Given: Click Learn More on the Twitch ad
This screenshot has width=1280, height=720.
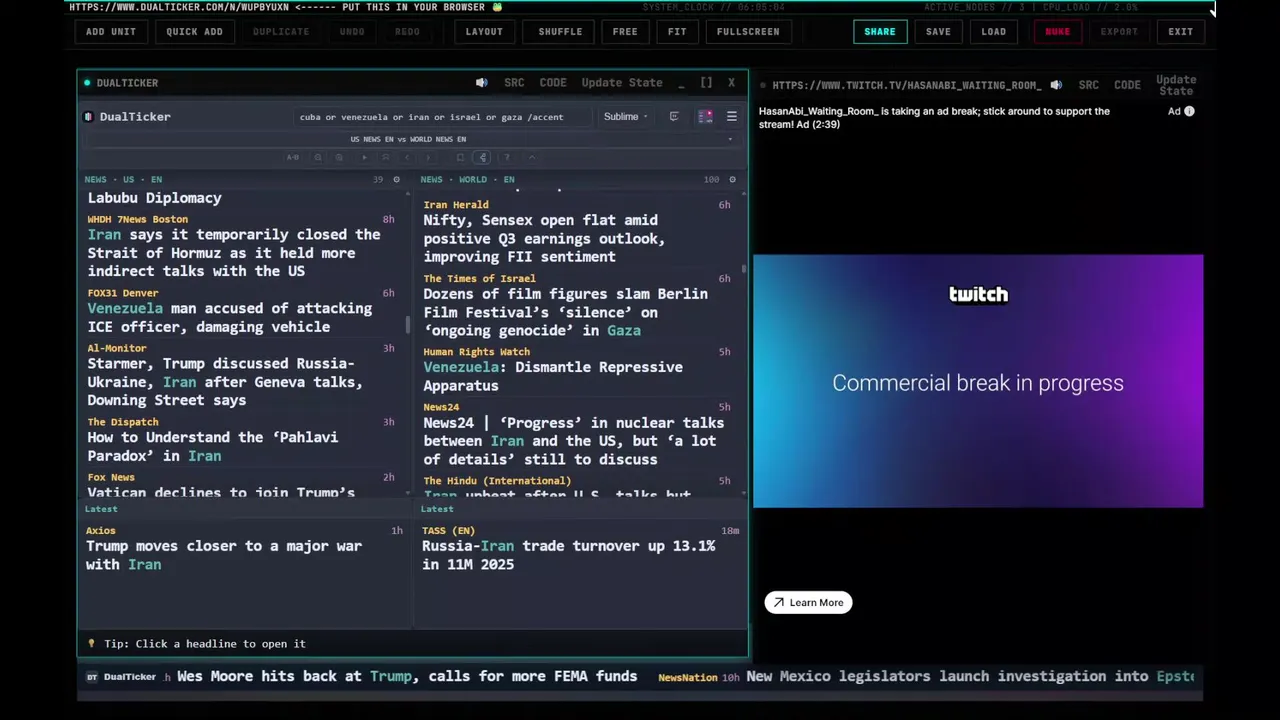Looking at the screenshot, I should click(x=808, y=603).
